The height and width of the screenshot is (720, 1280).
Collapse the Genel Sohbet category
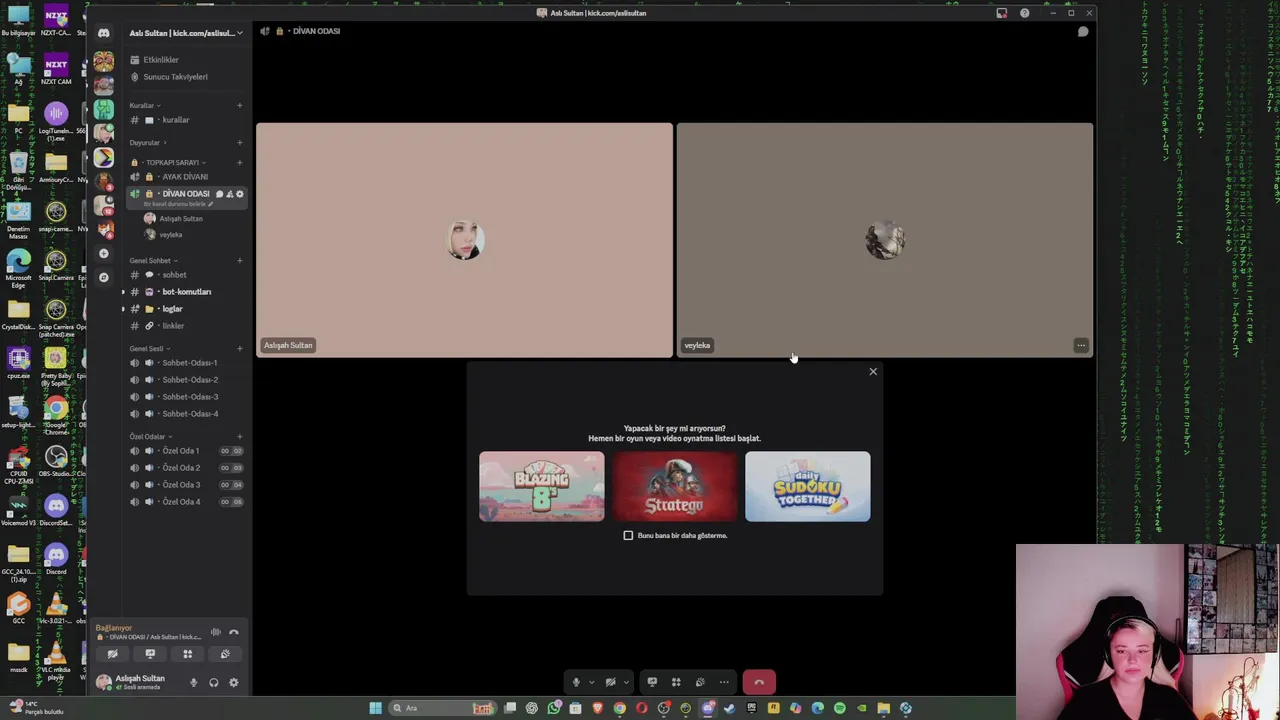153,261
